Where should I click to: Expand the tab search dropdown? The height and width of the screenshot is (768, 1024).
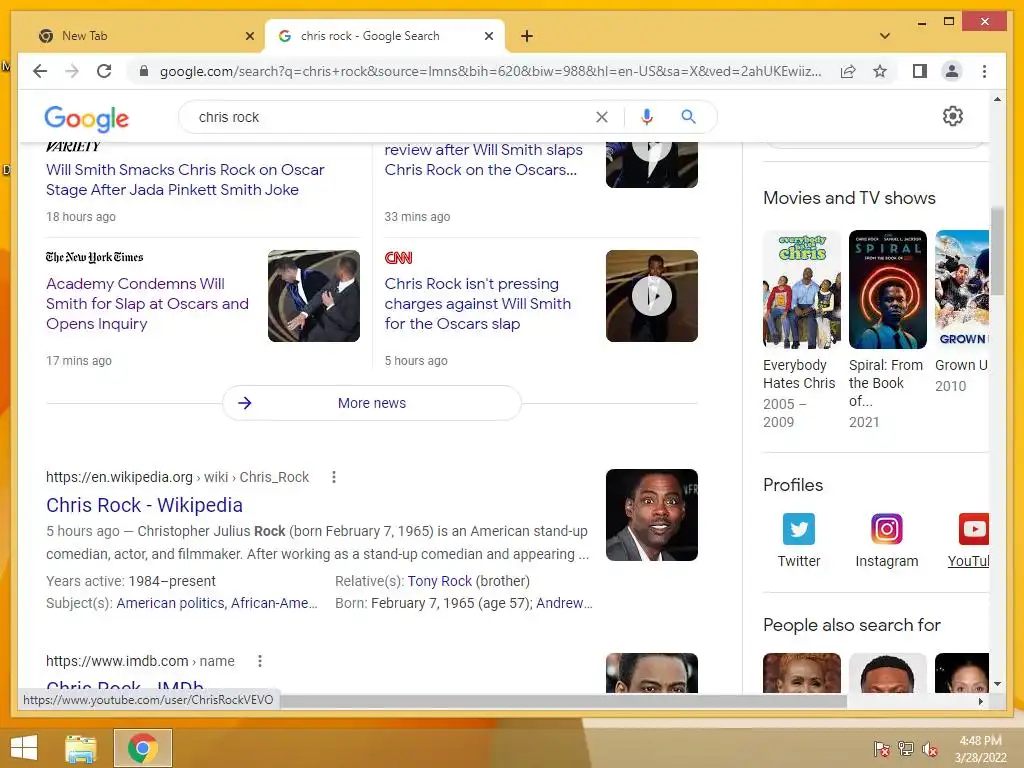click(x=885, y=36)
